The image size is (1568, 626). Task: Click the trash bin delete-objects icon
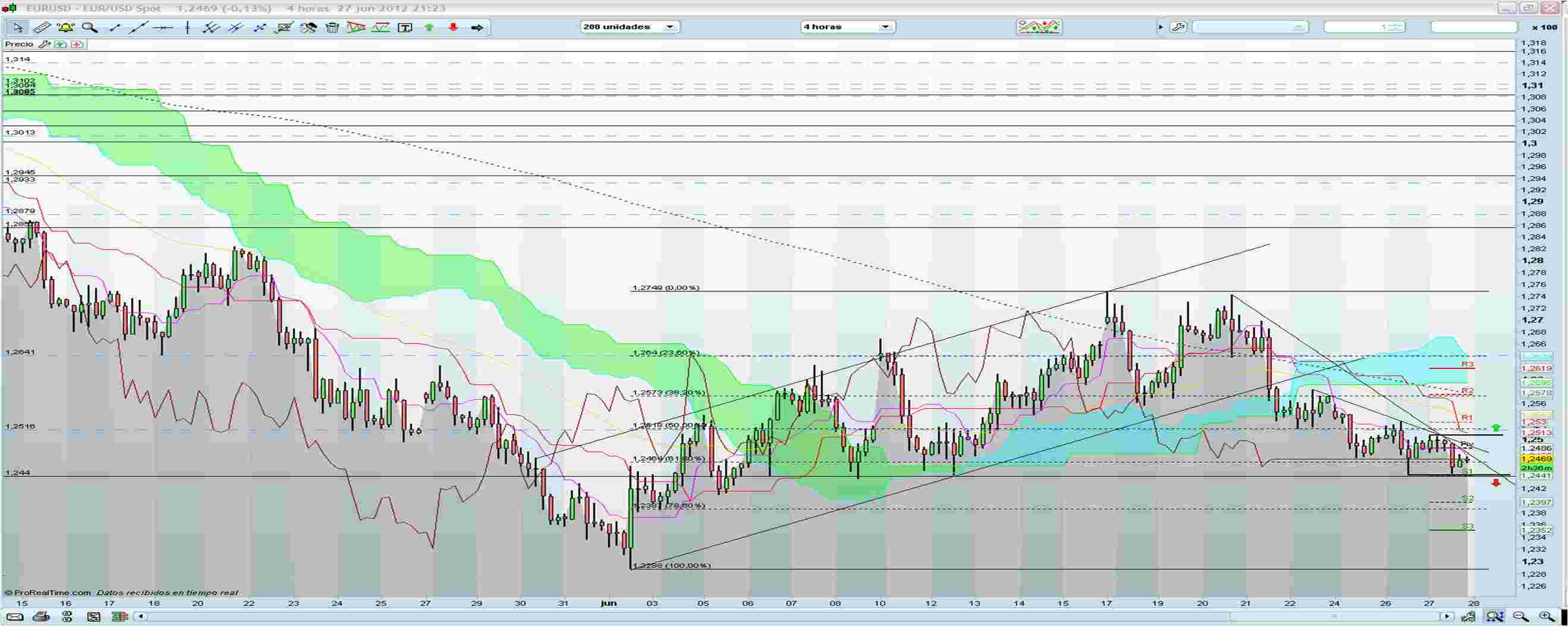click(332, 27)
